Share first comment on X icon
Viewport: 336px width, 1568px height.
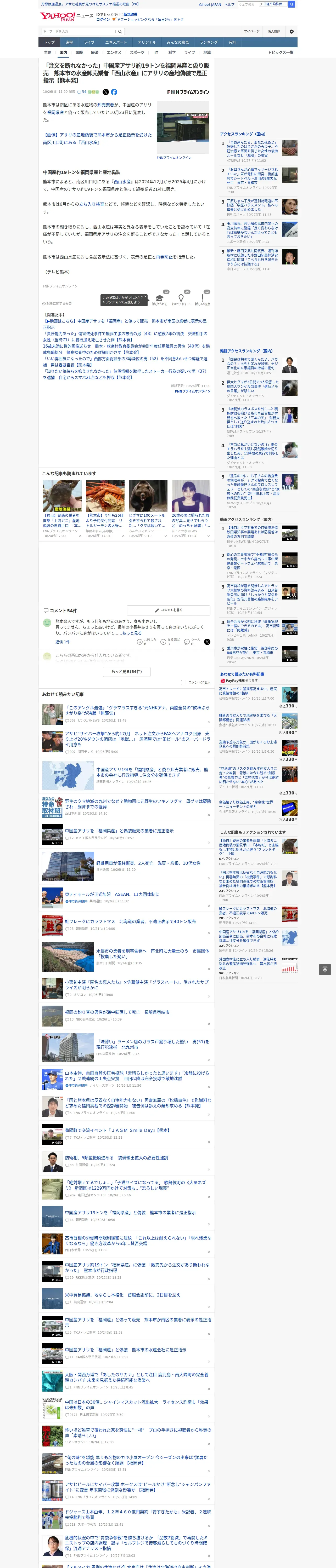207,642
